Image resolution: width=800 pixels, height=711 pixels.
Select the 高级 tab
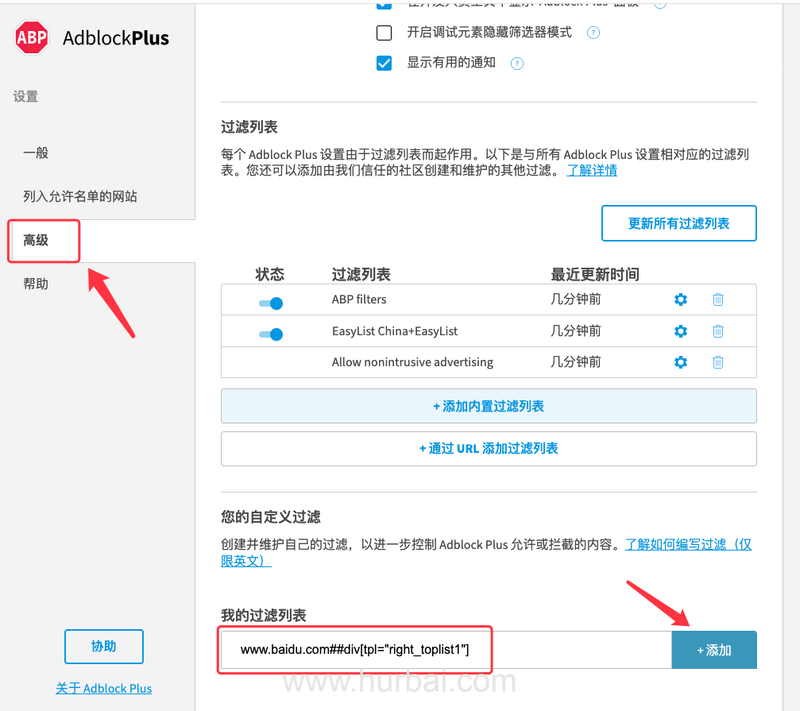click(x=36, y=240)
